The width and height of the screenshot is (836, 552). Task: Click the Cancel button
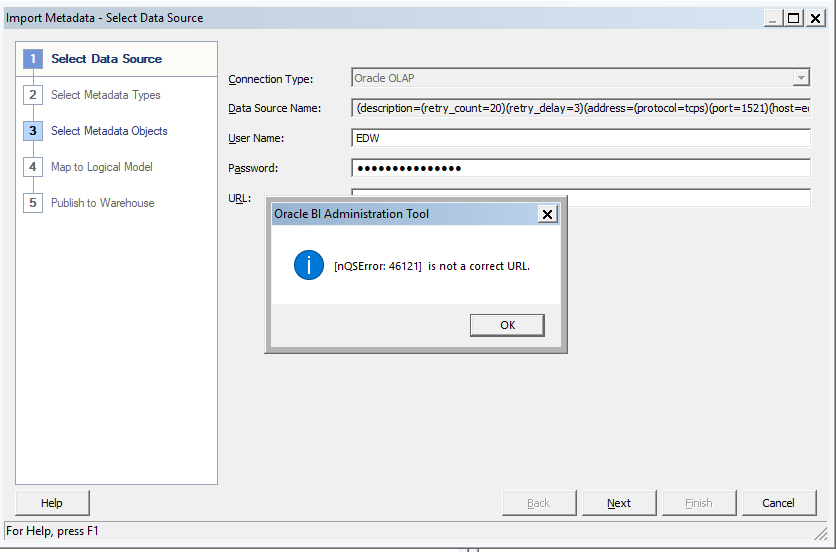[x=779, y=503]
